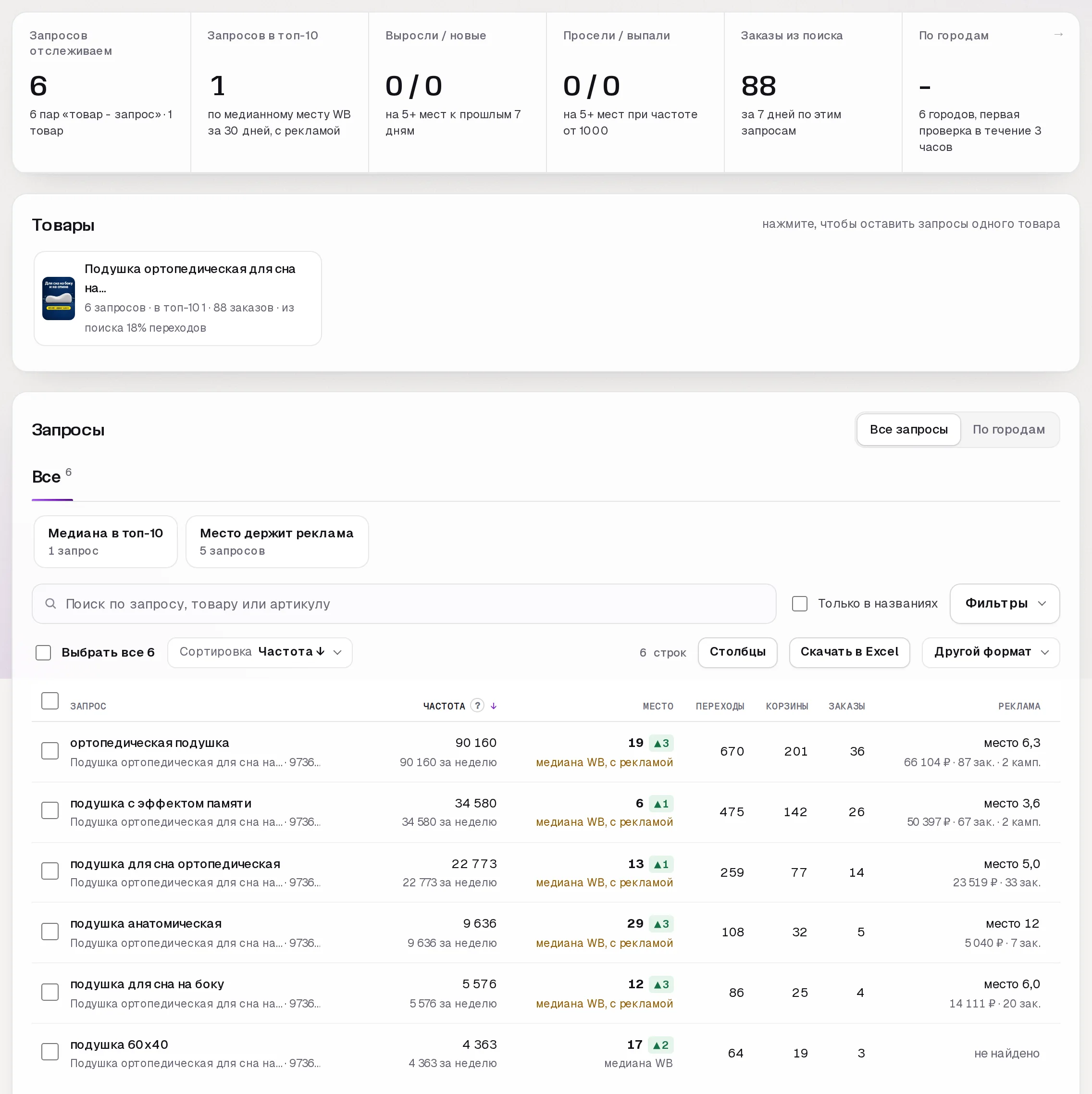The height and width of the screenshot is (1094, 1092).
Task: Click the Корзины column header
Action: (787, 706)
